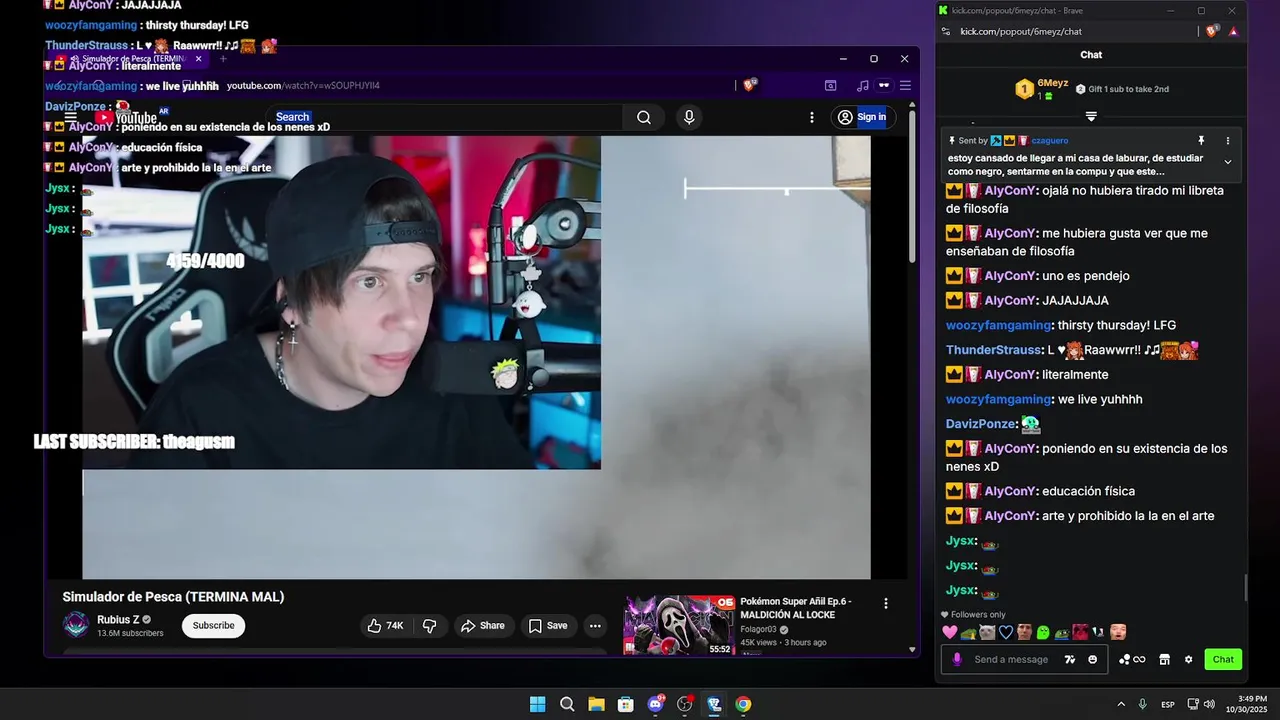
Task: Open the 6Meyz top gifter entry
Action: (x=1041, y=89)
